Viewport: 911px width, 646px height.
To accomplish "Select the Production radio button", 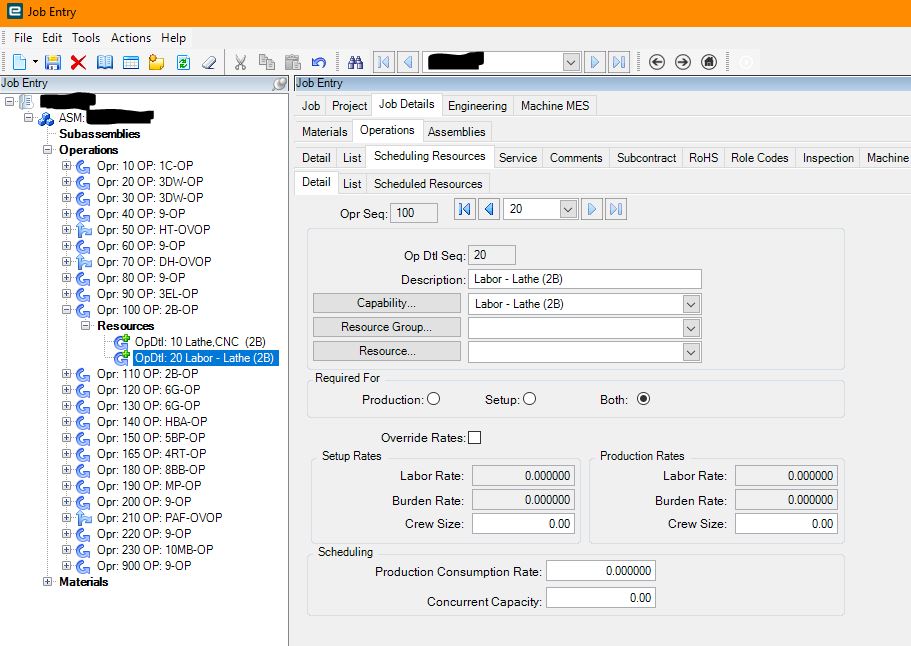I will pos(433,399).
